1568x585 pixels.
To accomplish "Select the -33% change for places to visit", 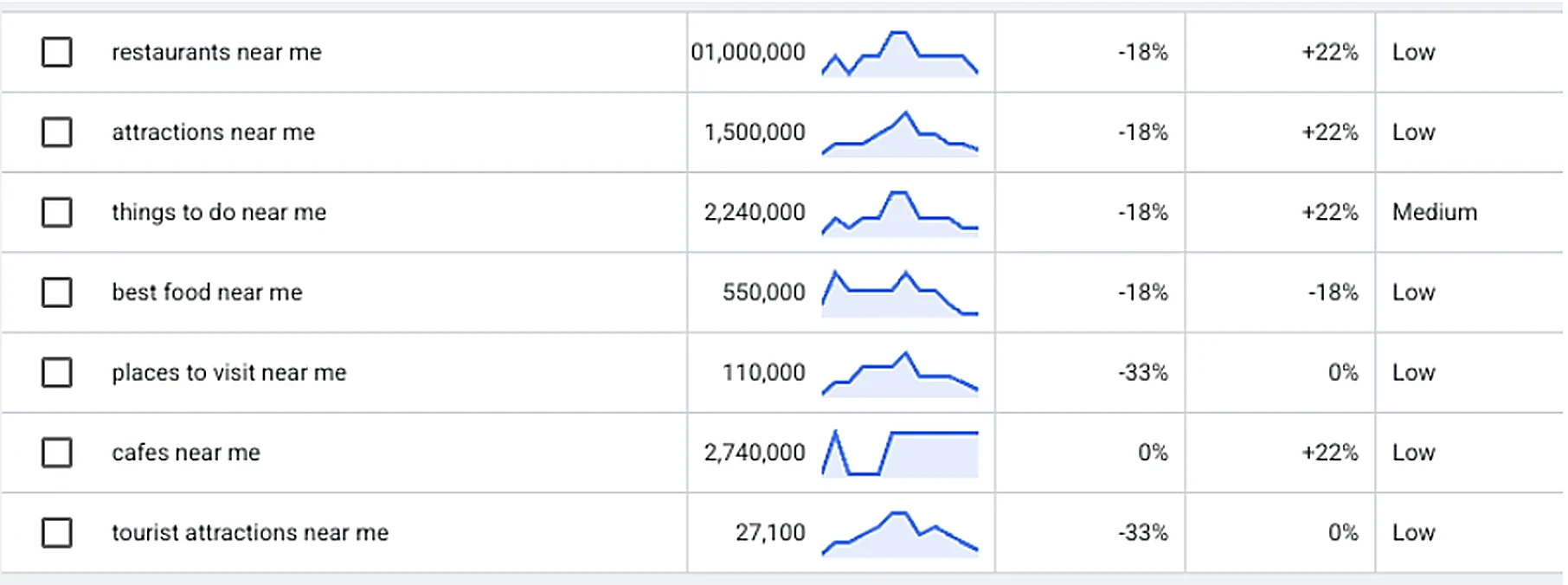I will point(1141,373).
